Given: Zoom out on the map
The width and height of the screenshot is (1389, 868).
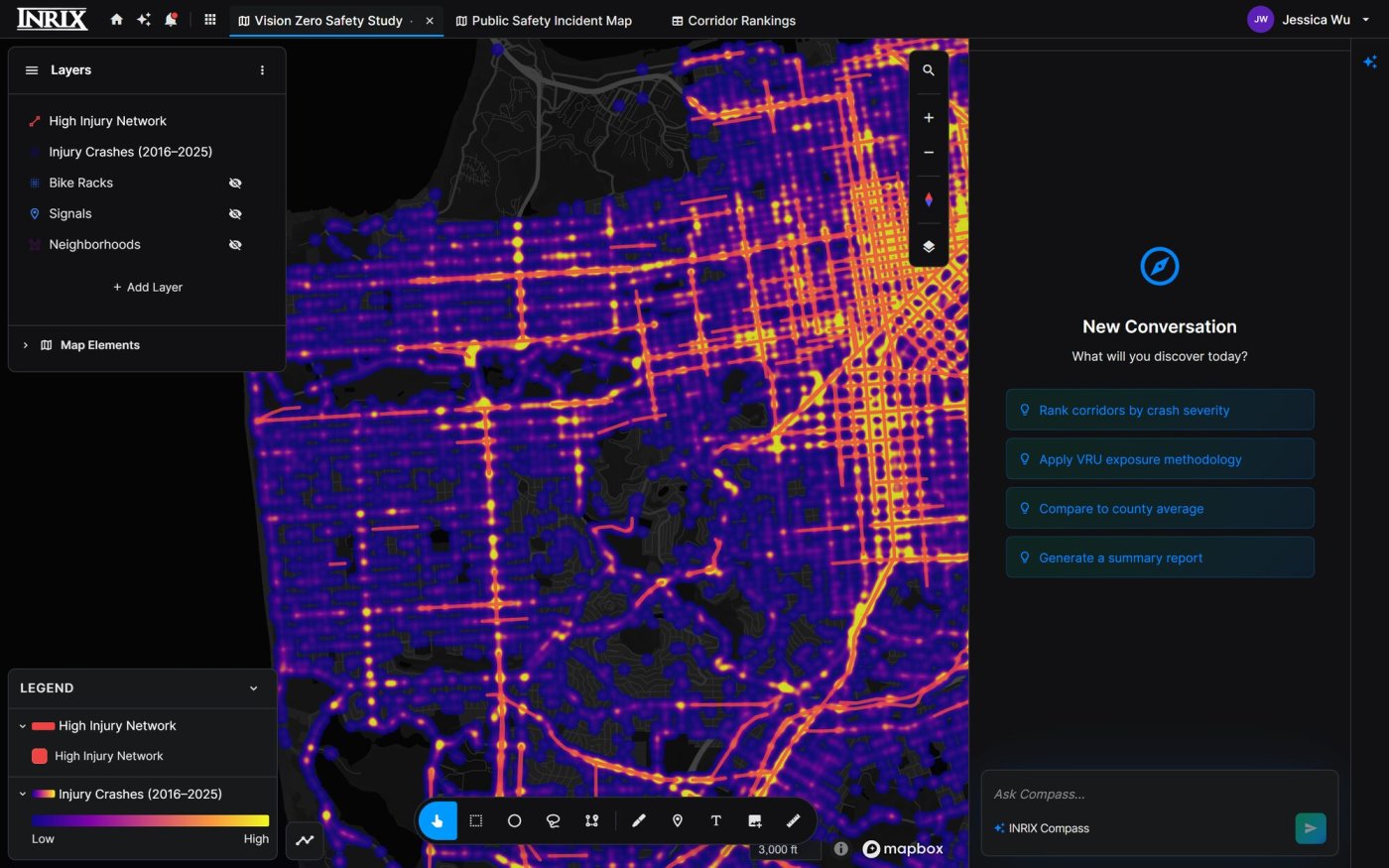Looking at the screenshot, I should (x=929, y=153).
